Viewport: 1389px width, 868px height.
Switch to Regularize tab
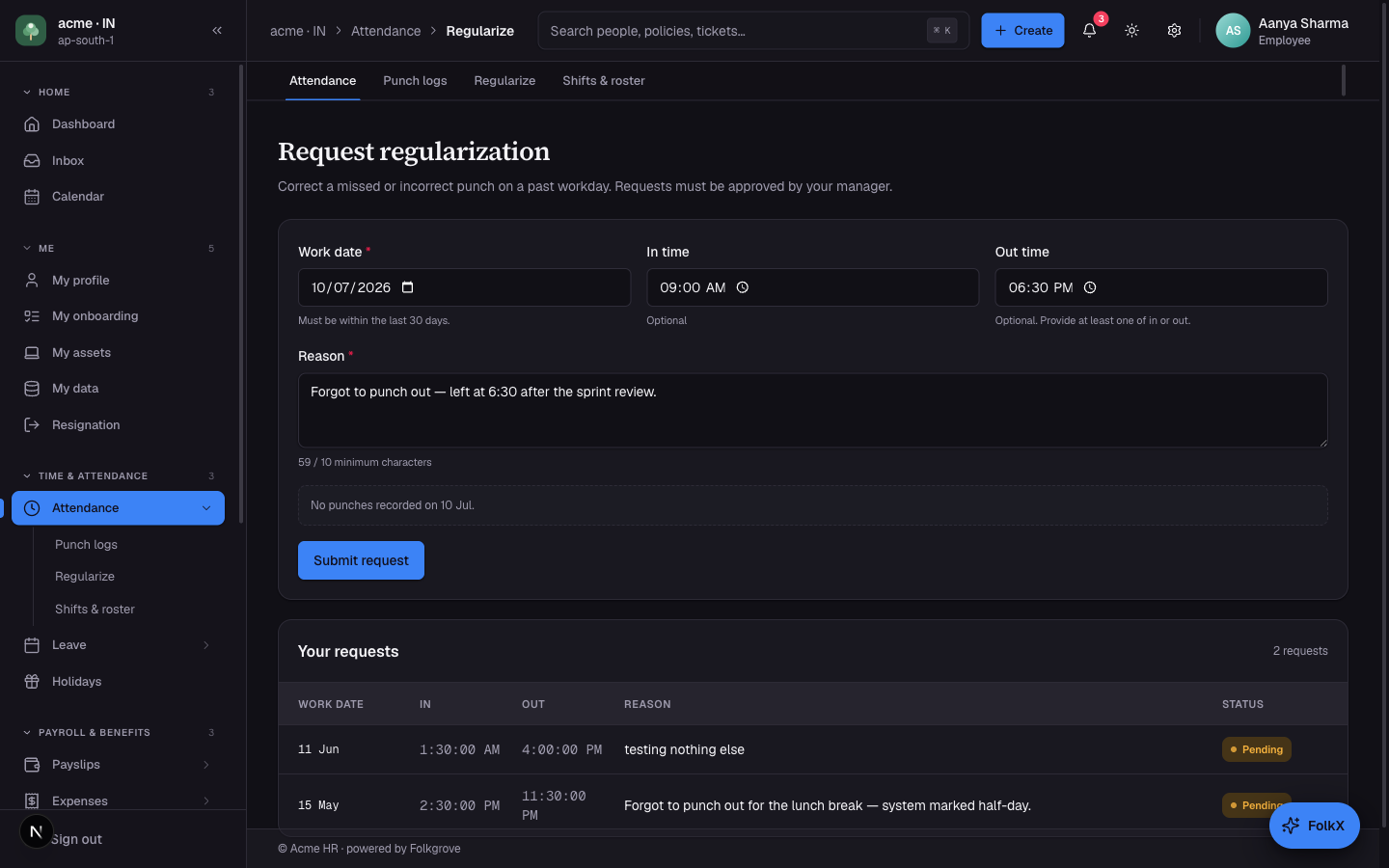click(504, 81)
